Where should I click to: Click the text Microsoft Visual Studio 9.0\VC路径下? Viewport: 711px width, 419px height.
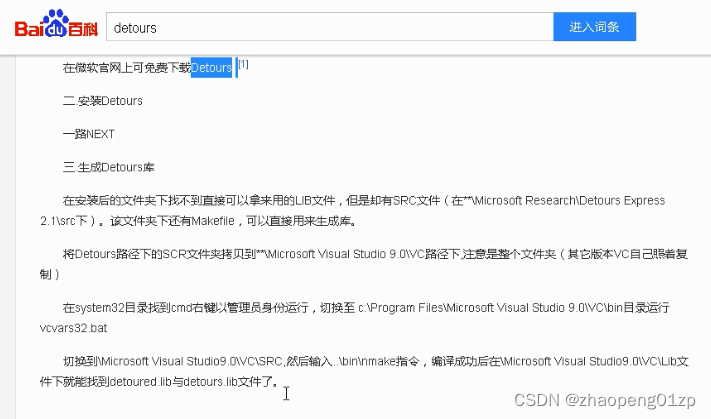[x=364, y=254]
